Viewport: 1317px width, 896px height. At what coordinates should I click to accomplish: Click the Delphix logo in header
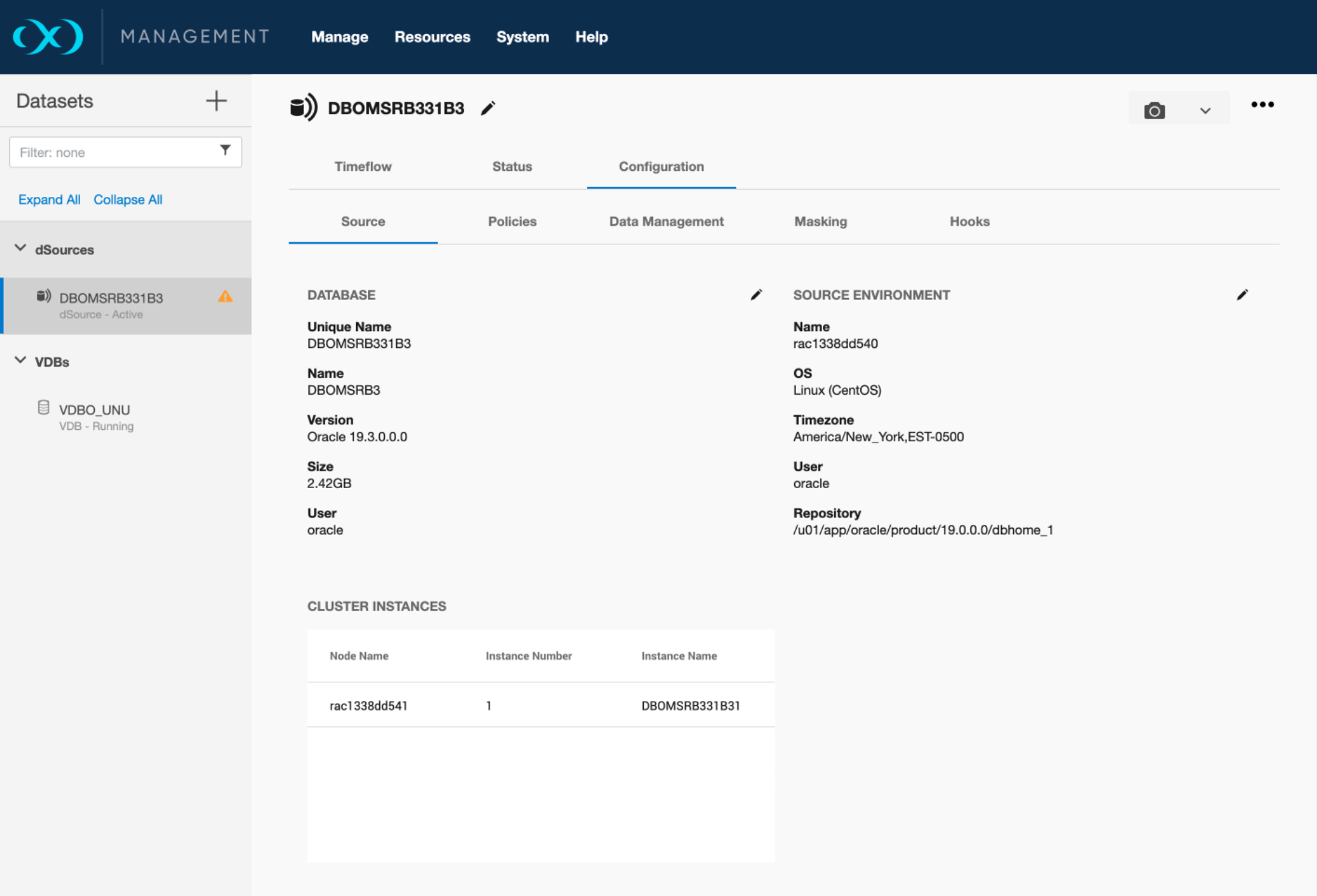(48, 37)
